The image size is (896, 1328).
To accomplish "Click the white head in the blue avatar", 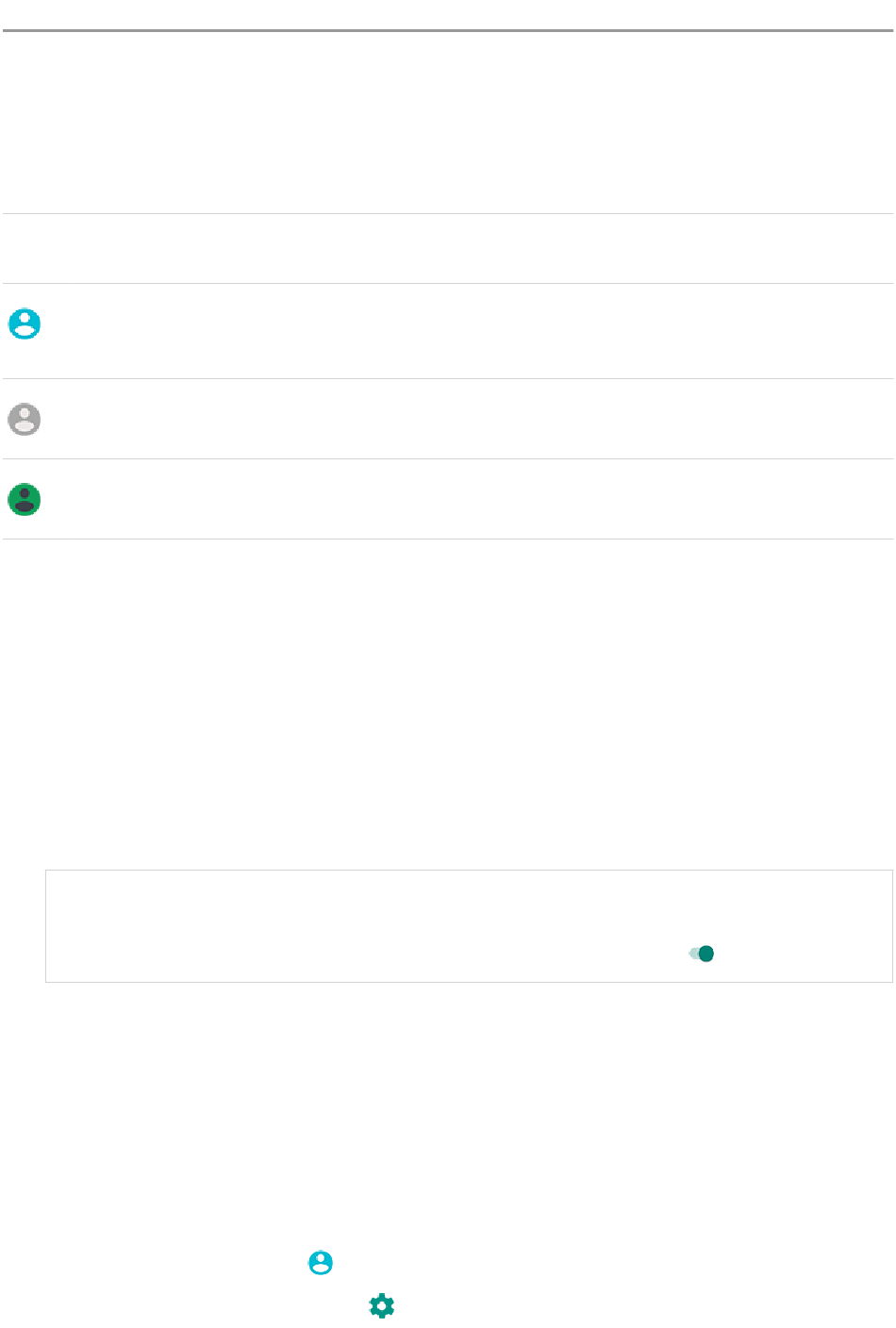I will click(x=25, y=317).
